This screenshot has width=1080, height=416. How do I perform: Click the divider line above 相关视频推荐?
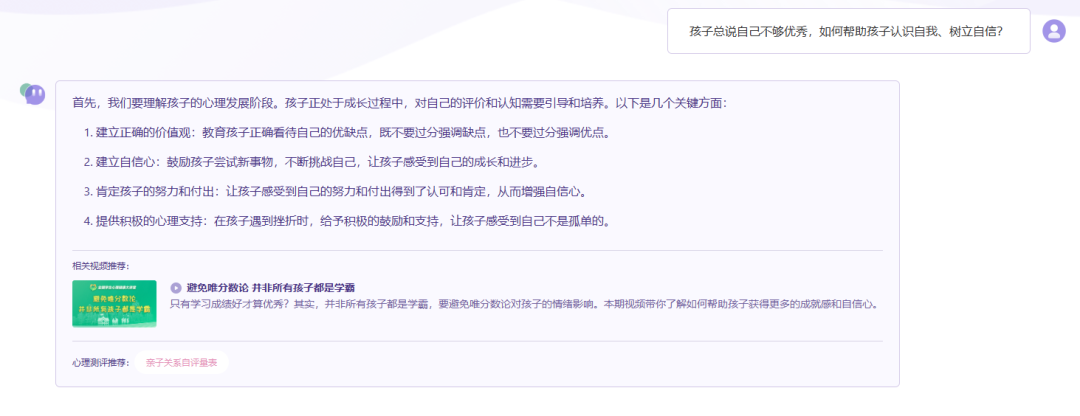tap(477, 250)
